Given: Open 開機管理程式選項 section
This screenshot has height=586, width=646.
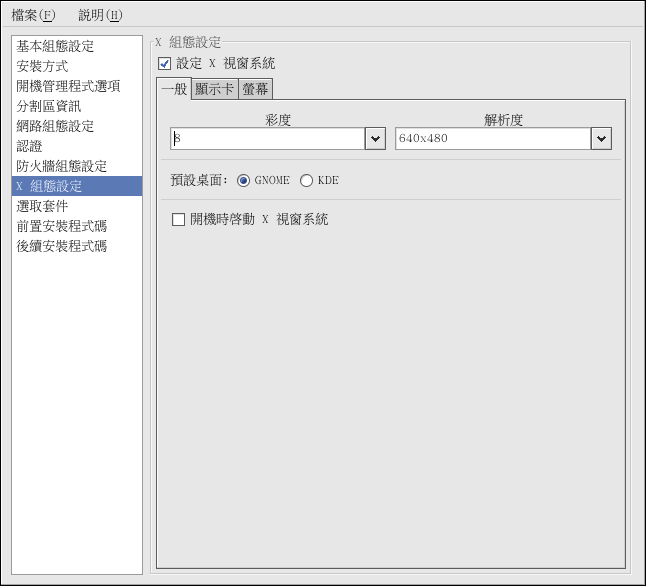Looking at the screenshot, I should pyautogui.click(x=68, y=87).
